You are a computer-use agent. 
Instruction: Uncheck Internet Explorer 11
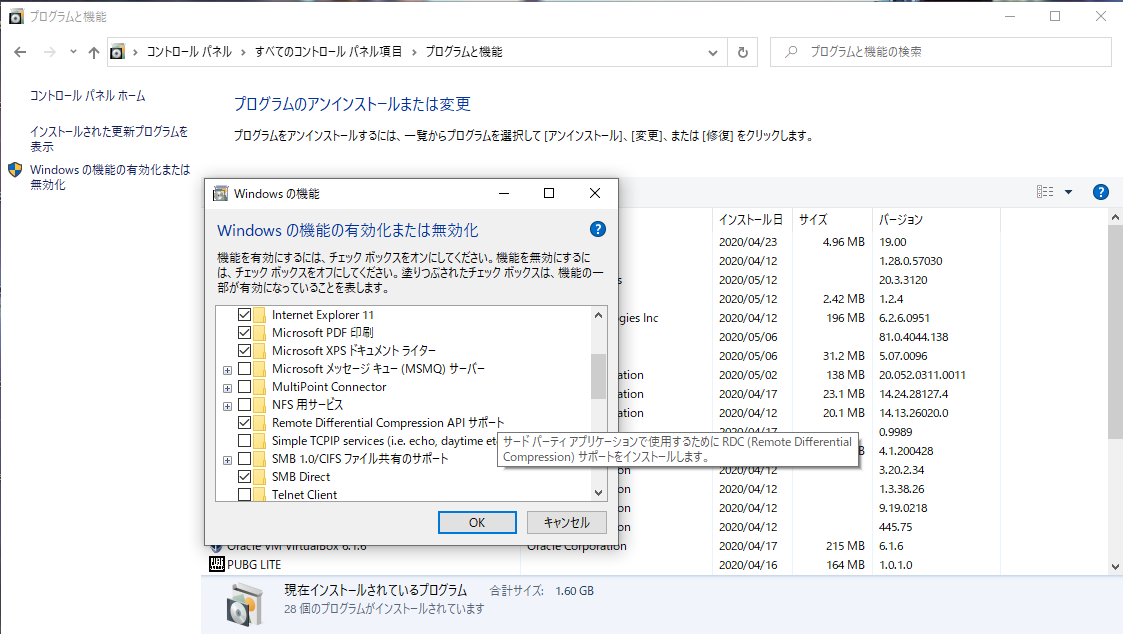(244, 314)
